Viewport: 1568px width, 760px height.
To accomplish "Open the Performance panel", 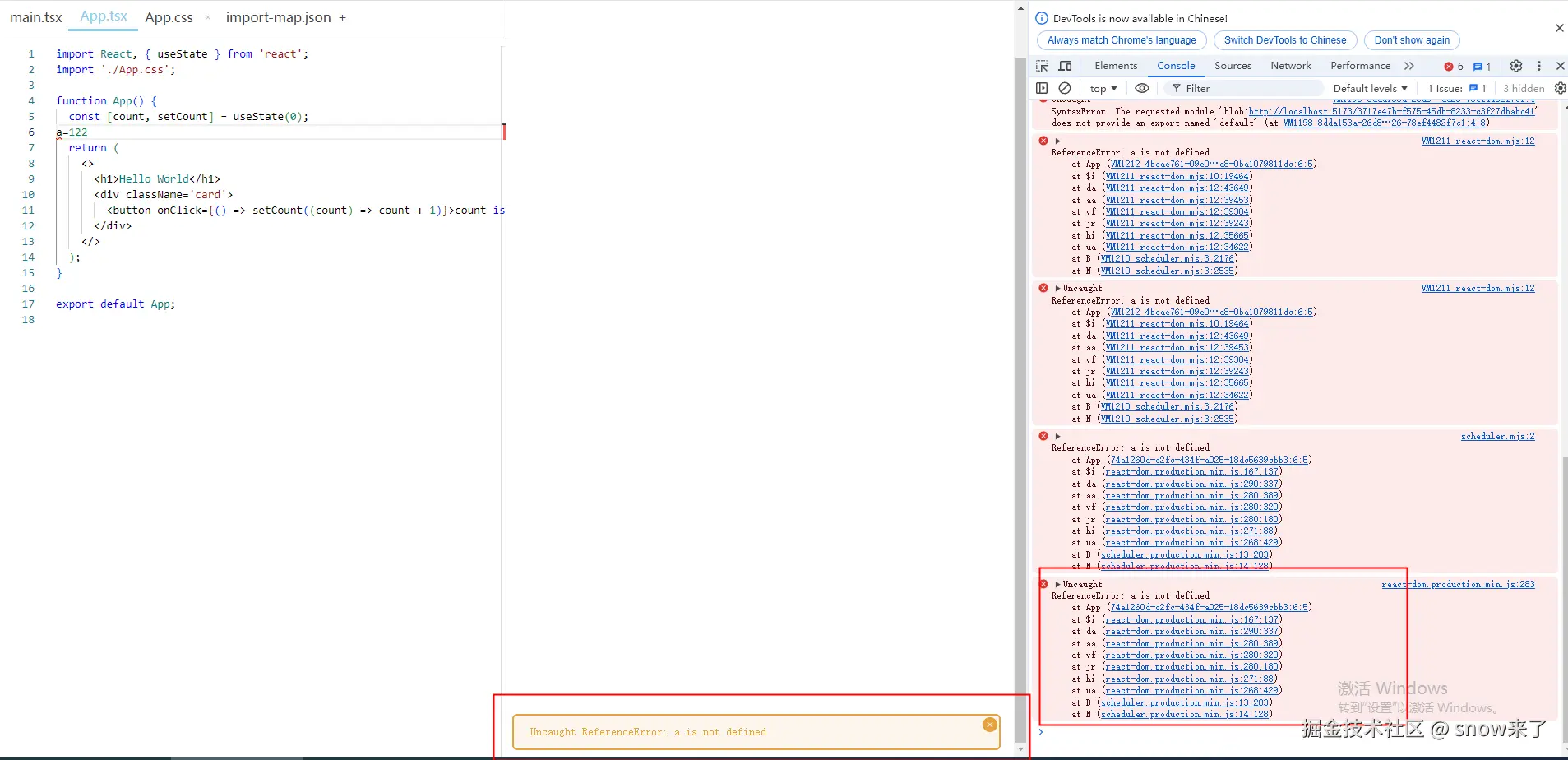I will pos(1360,66).
